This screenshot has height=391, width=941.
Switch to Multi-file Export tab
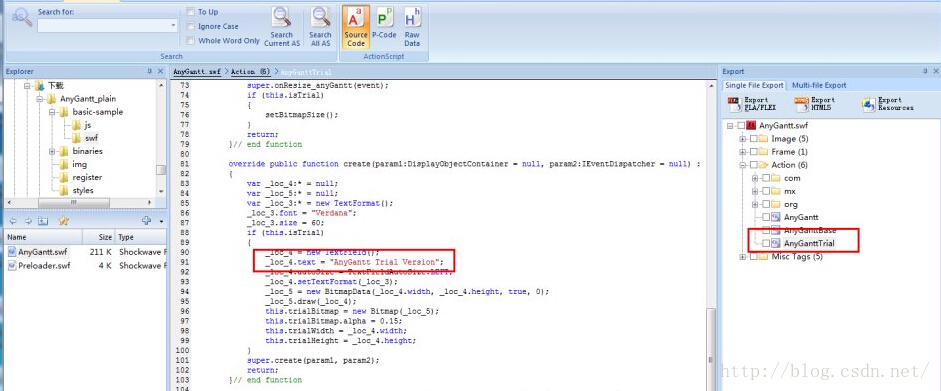(x=819, y=85)
